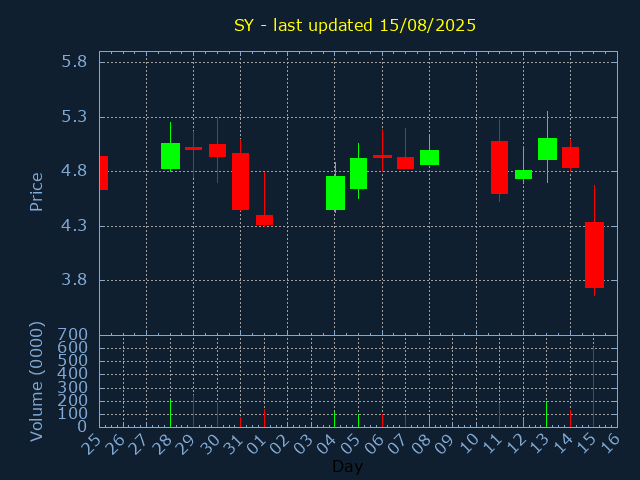Click the green candlestick body on day 05

[358, 173]
